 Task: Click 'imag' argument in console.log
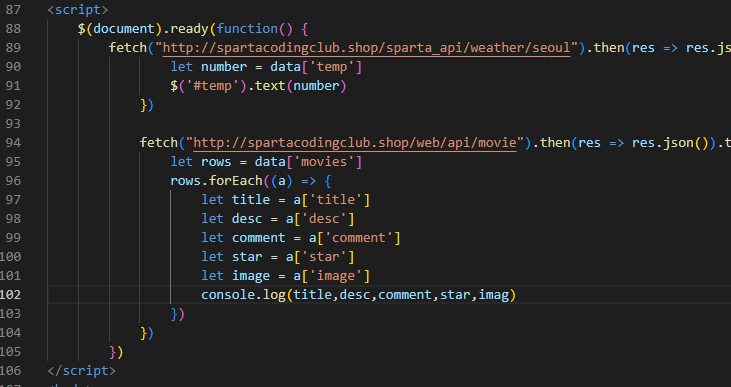tap(494, 295)
